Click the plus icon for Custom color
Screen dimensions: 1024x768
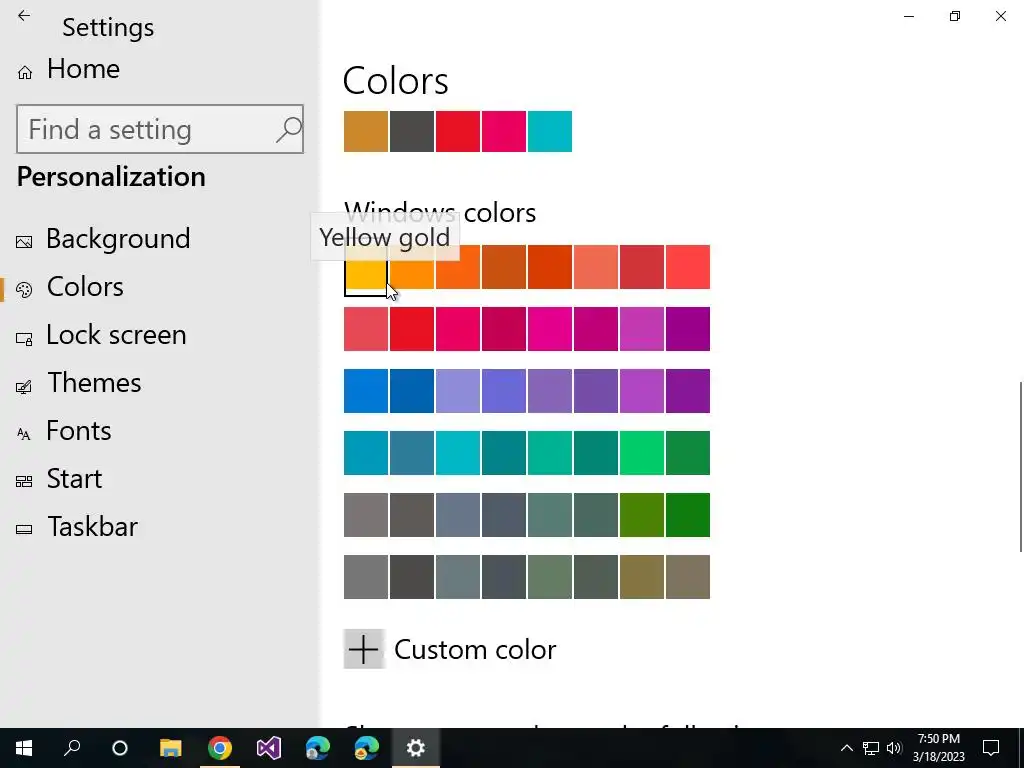[x=364, y=649]
